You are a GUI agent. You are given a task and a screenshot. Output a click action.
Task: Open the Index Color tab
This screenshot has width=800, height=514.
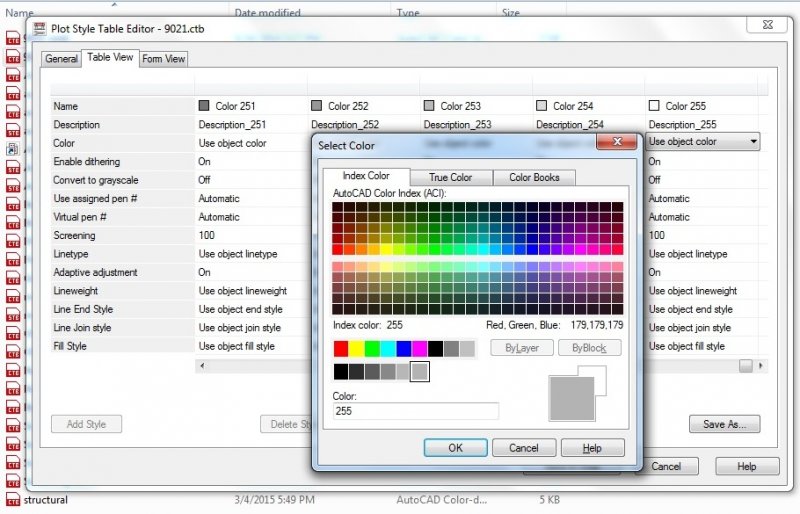(x=366, y=176)
